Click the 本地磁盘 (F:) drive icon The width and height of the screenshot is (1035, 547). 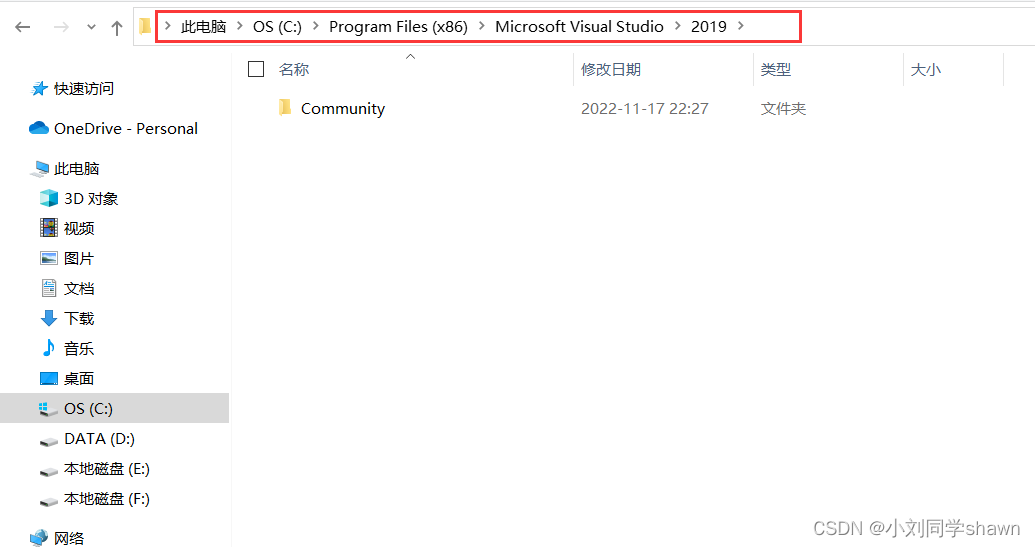pos(49,501)
